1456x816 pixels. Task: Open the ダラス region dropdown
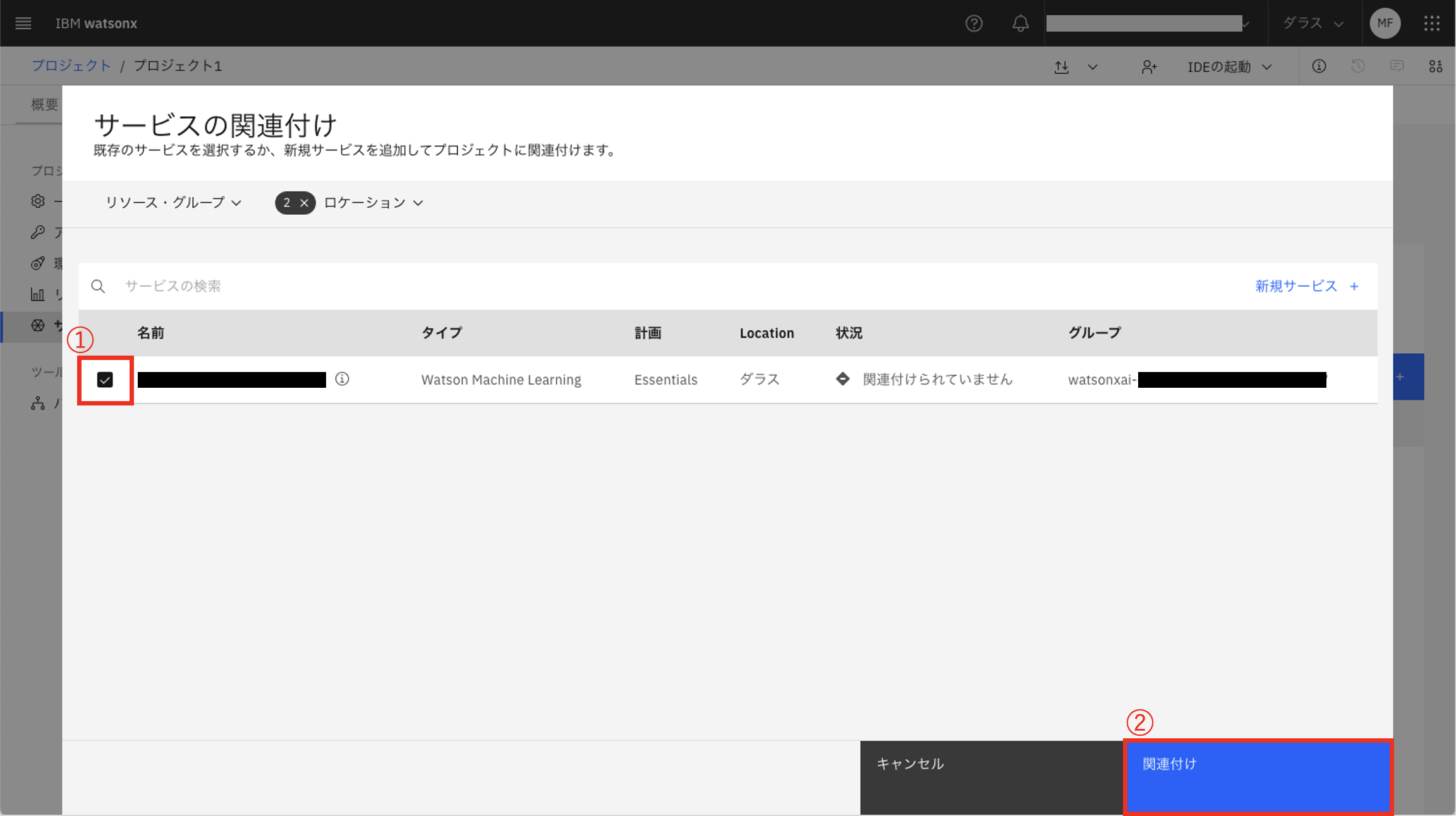(1313, 23)
